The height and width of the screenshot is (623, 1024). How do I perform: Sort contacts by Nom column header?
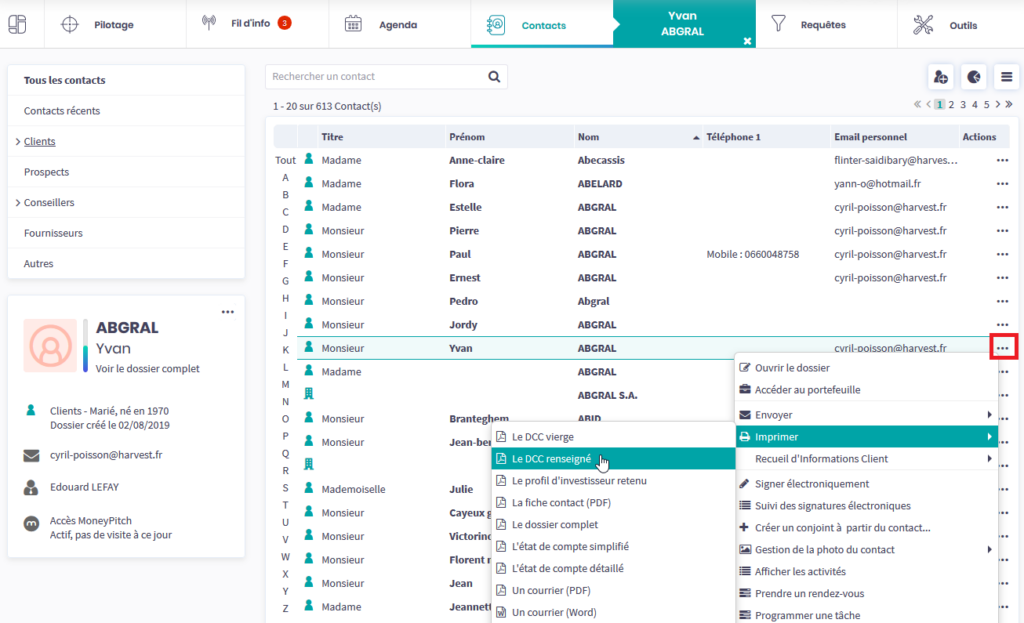click(x=590, y=137)
